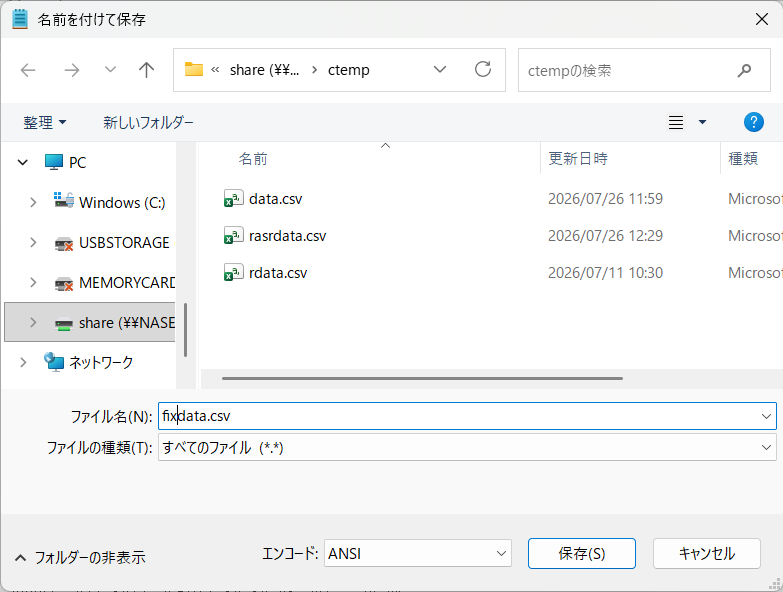Open the 整理 menu

(44, 122)
